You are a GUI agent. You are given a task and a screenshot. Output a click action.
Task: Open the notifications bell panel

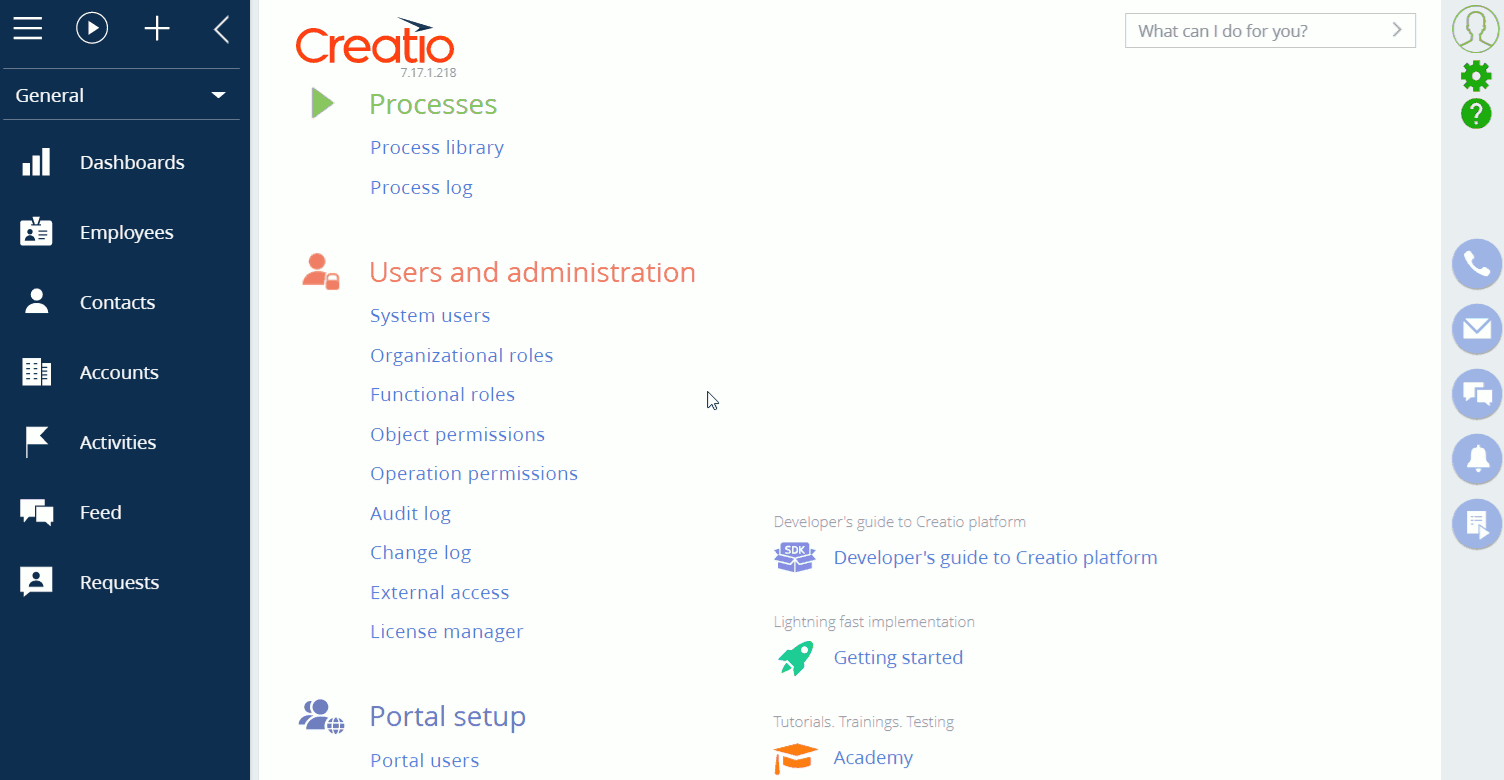tap(1477, 459)
